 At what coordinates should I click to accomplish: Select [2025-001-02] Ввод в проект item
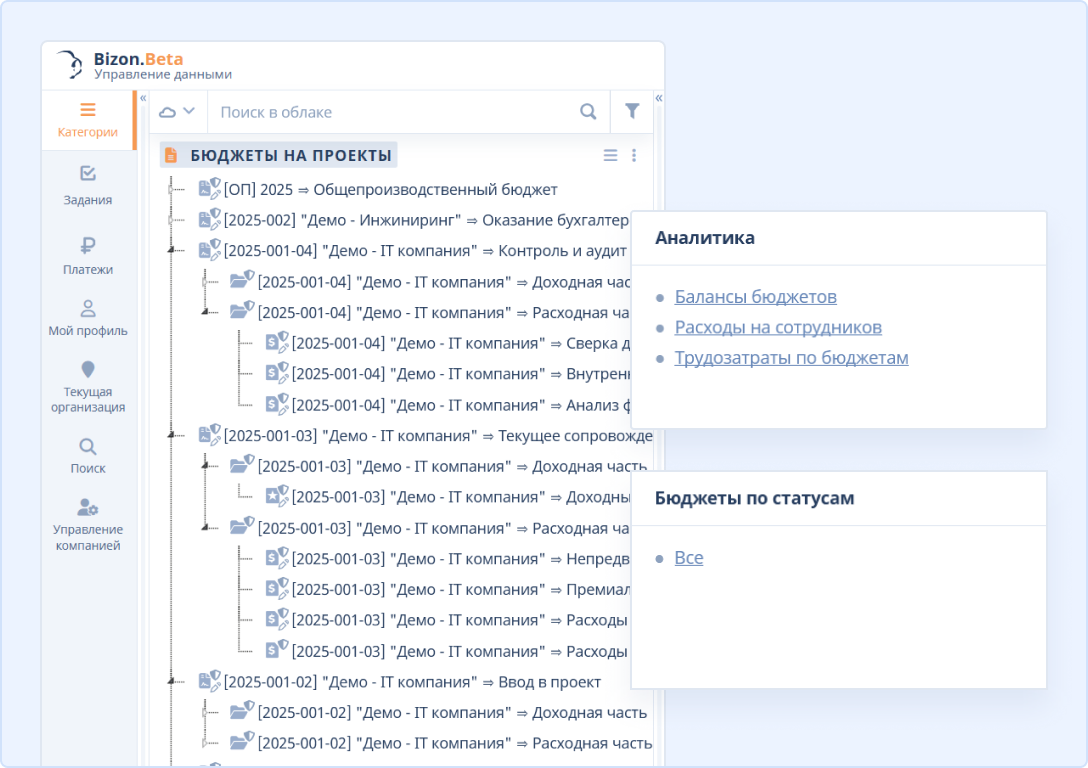(x=412, y=682)
